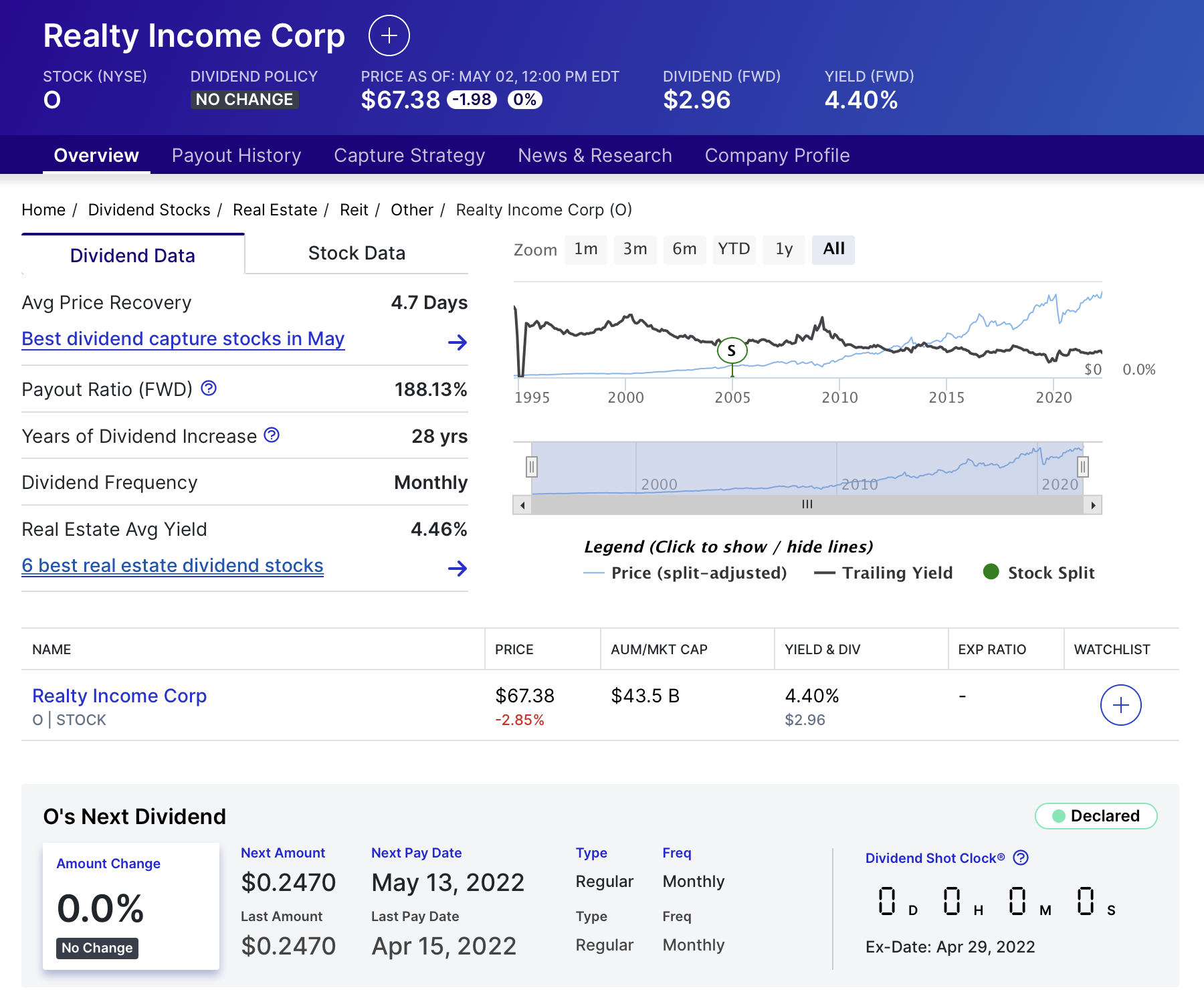Switch chart zoom to 6m
The width and height of the screenshot is (1204, 998).
tap(684, 249)
